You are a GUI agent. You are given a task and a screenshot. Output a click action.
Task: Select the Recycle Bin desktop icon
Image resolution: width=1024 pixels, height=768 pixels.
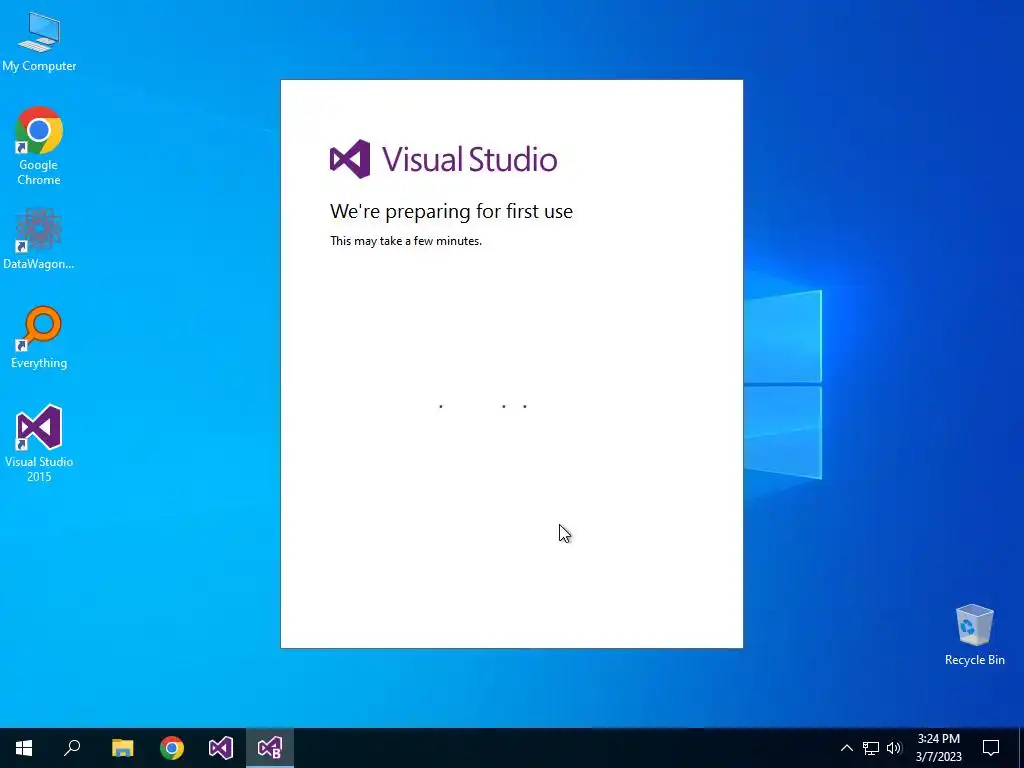pos(974,635)
